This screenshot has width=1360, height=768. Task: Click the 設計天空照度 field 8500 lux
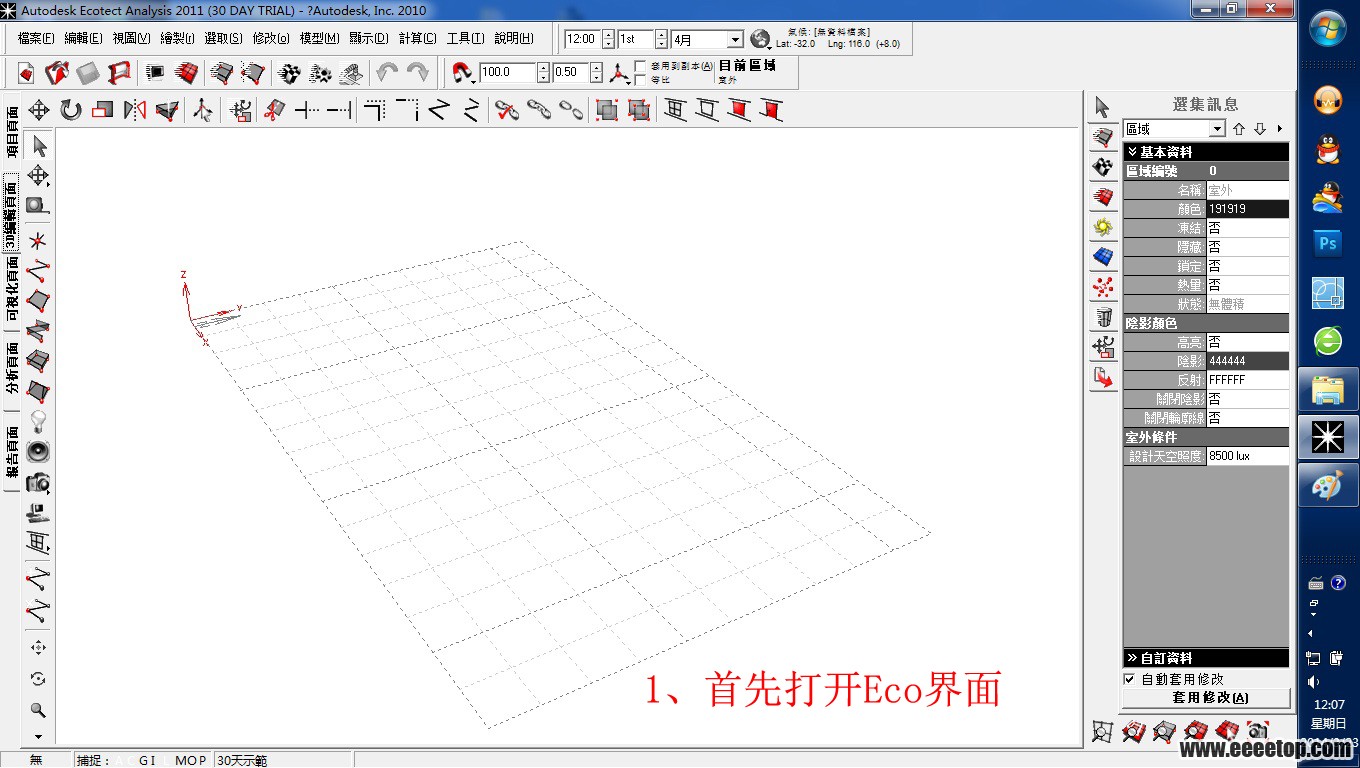[1247, 456]
